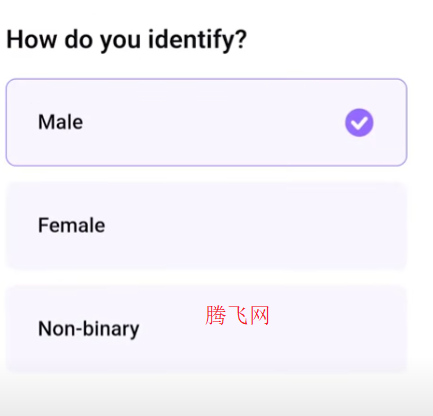
Task: Toggle the selected Male checkmark
Action: click(359, 123)
